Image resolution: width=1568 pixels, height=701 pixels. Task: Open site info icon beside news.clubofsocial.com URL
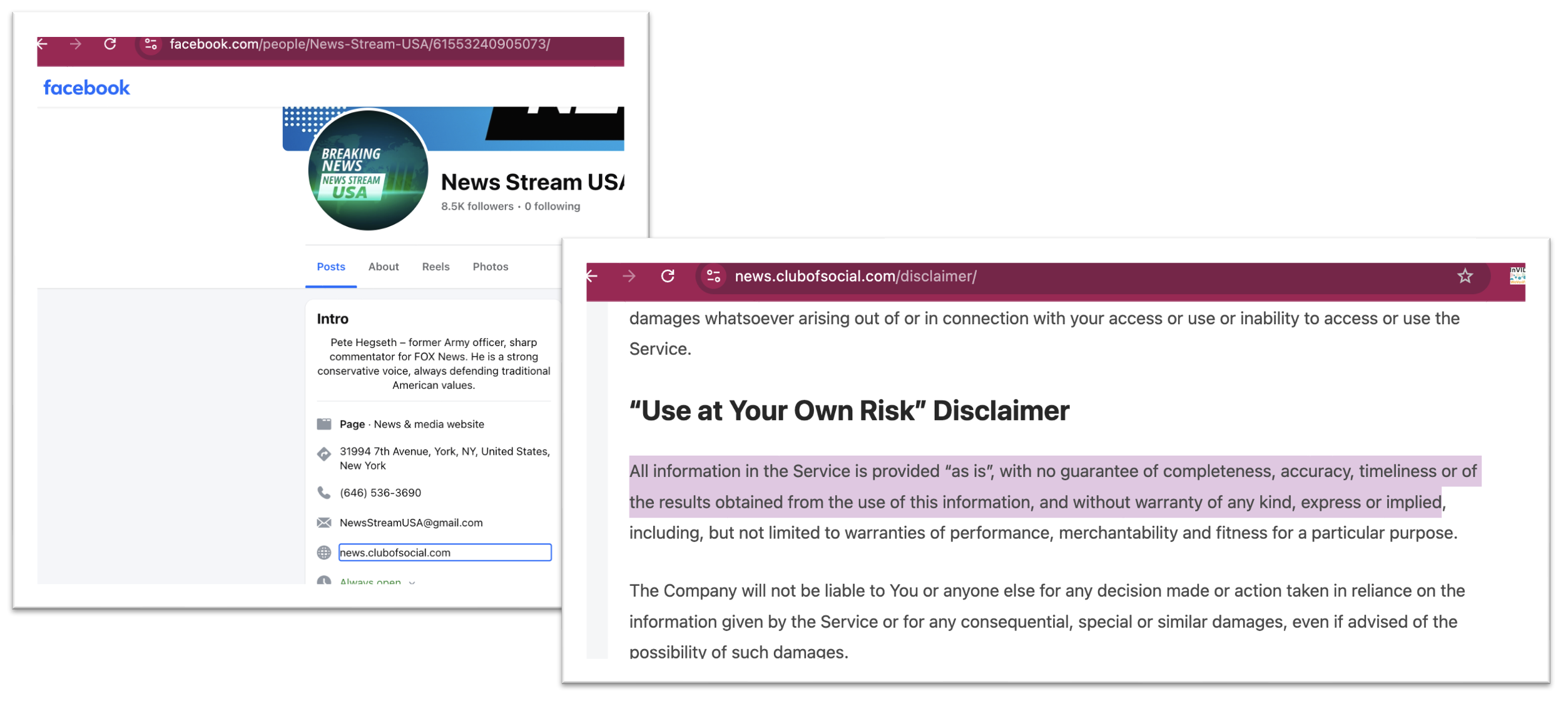[713, 277]
